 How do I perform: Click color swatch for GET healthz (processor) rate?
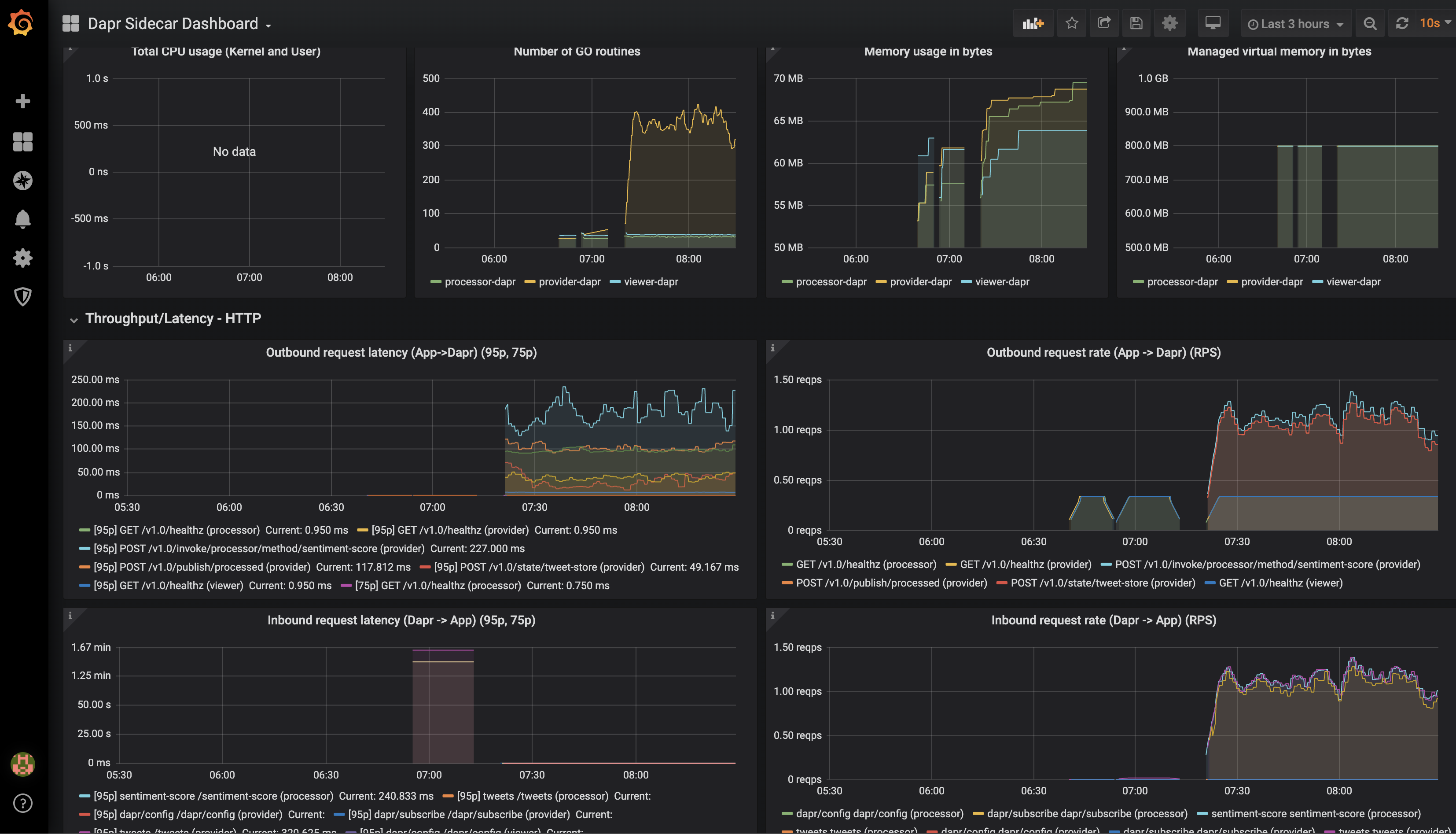coord(787,565)
